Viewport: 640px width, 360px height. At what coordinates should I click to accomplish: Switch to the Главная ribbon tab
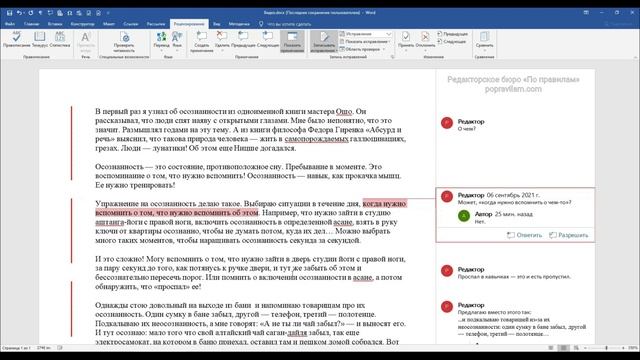click(x=31, y=24)
